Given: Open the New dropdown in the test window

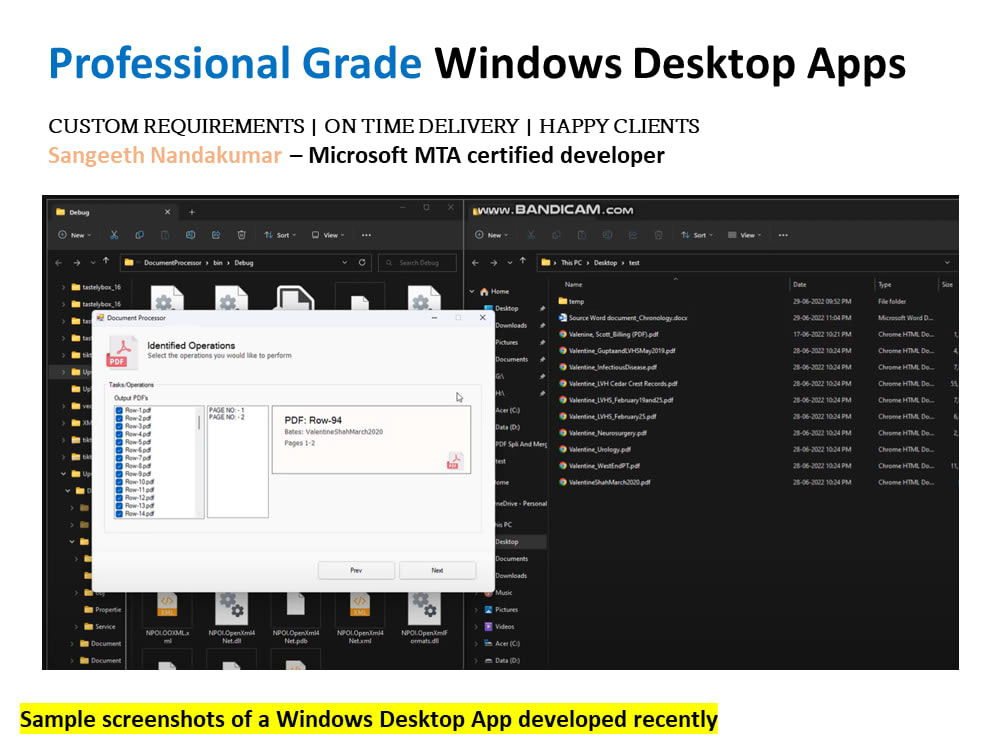Looking at the screenshot, I should [x=491, y=234].
